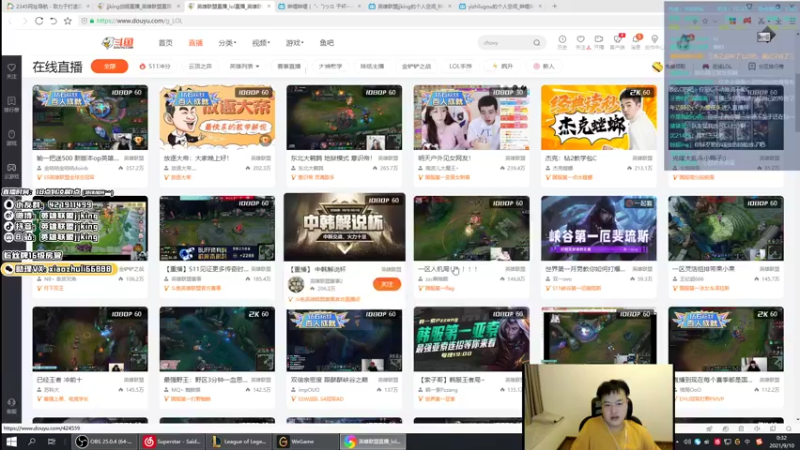Select the 新人 filter pill
The width and height of the screenshot is (800, 450).
[x=544, y=66]
